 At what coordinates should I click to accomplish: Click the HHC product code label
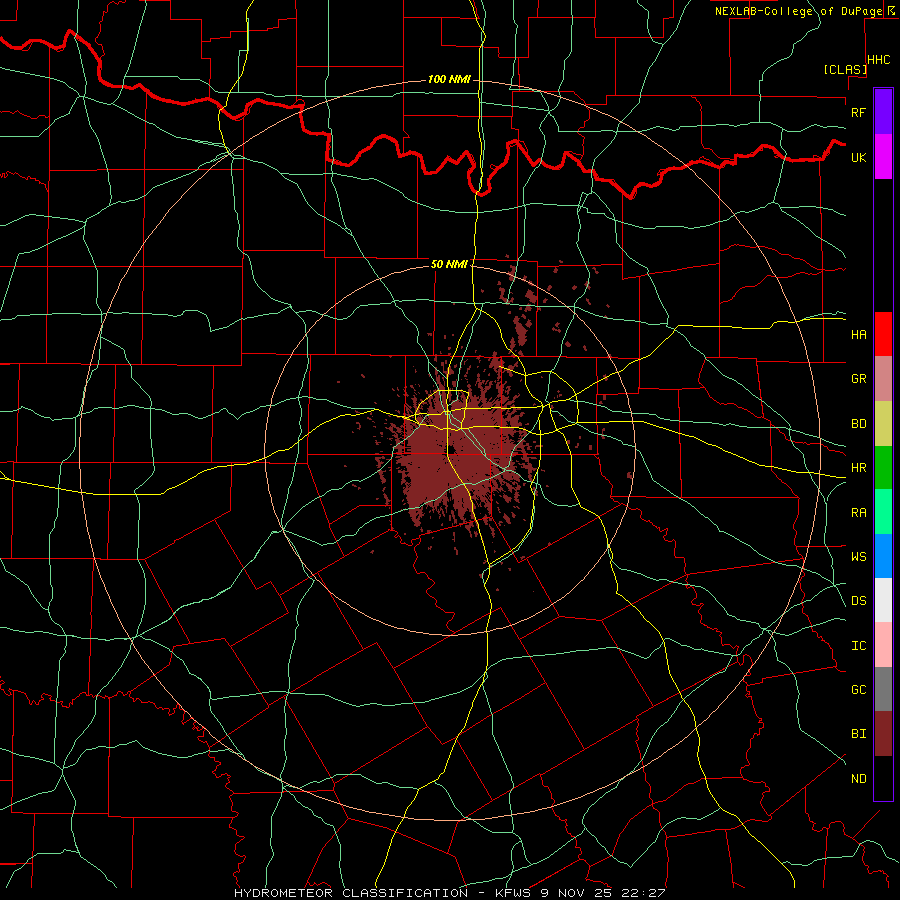pos(879,60)
